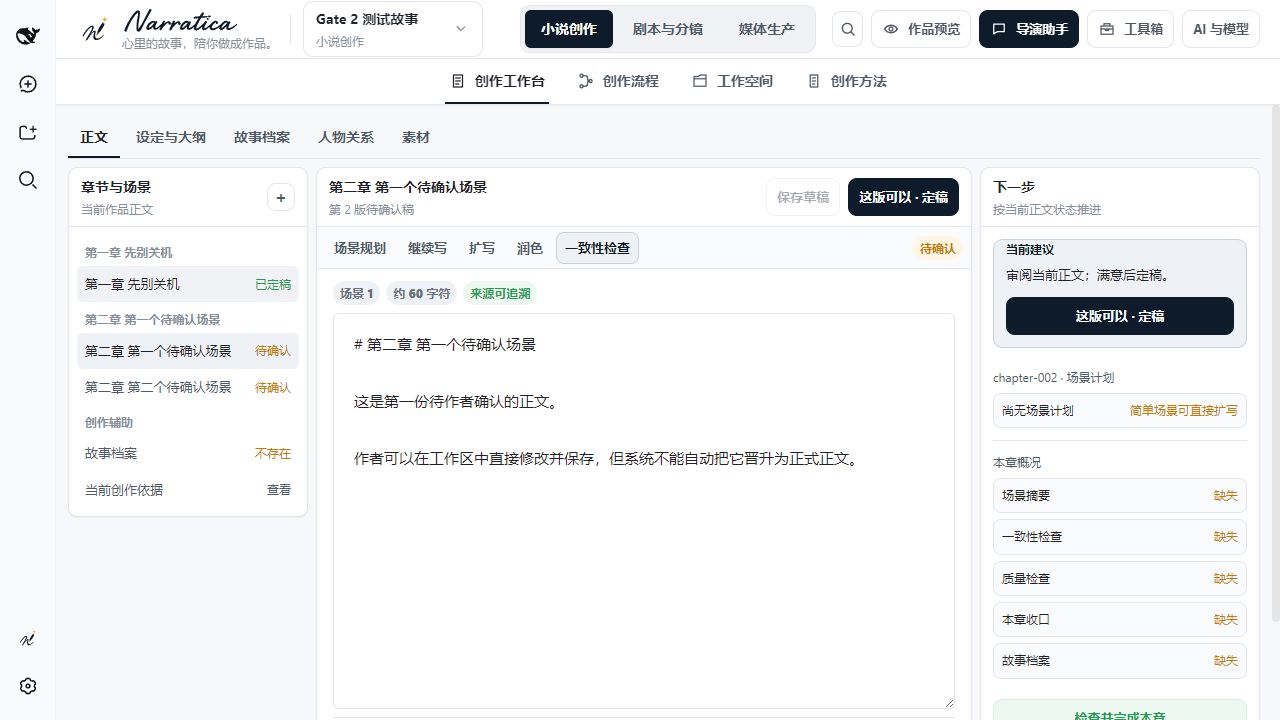Select the 扩写 tool
The height and width of the screenshot is (720, 1280).
[x=482, y=248]
